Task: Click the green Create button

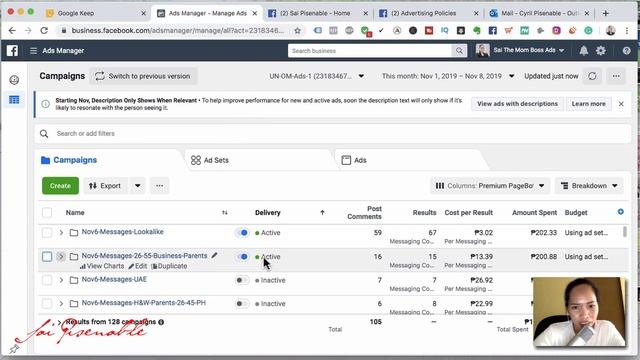Action: tap(60, 186)
